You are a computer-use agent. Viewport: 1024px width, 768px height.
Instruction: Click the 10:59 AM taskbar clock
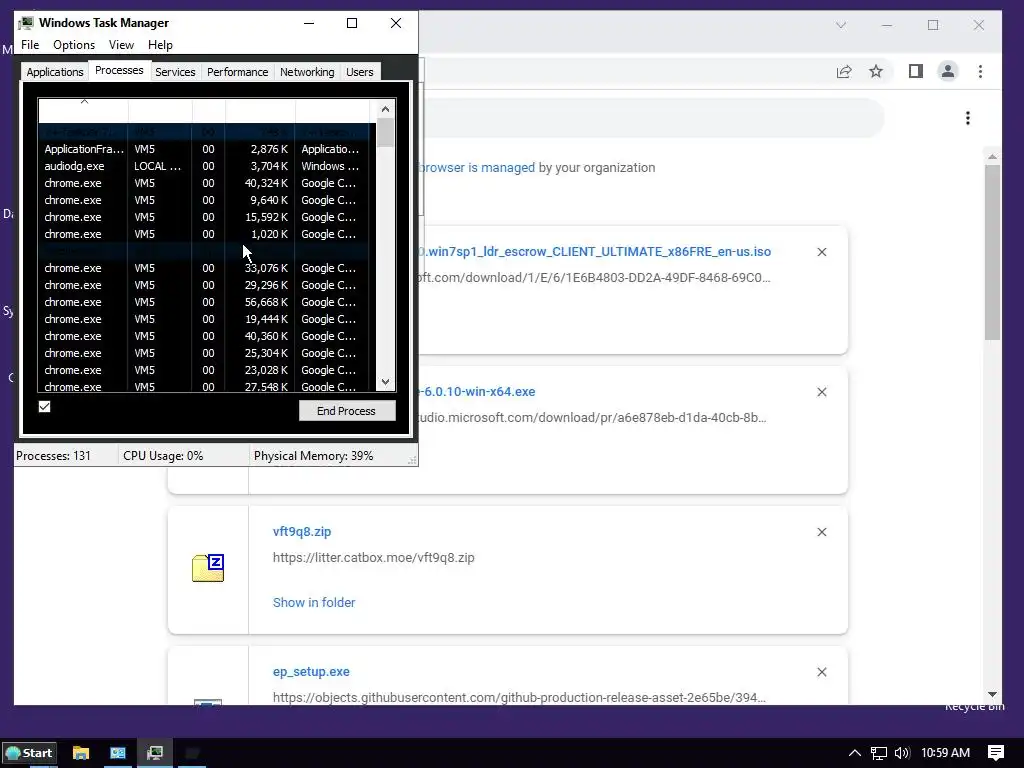pos(945,753)
